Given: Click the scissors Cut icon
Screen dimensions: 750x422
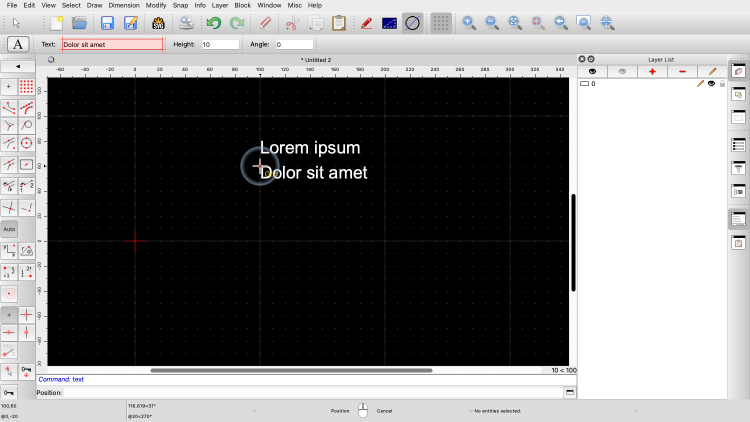Looking at the screenshot, I should coord(292,23).
